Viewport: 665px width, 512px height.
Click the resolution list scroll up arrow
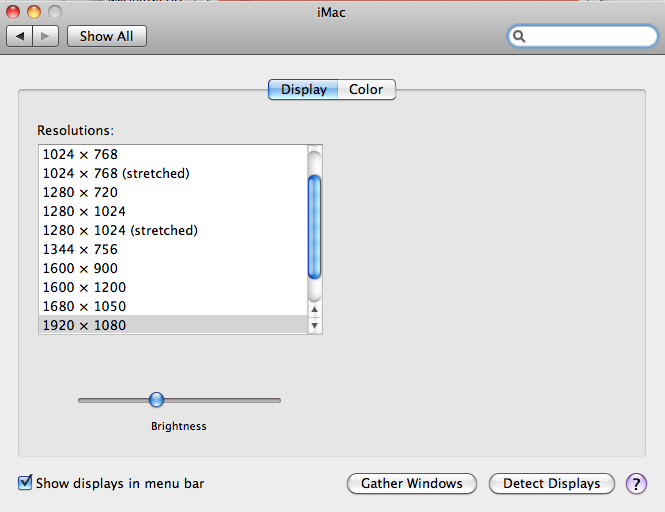(x=314, y=309)
